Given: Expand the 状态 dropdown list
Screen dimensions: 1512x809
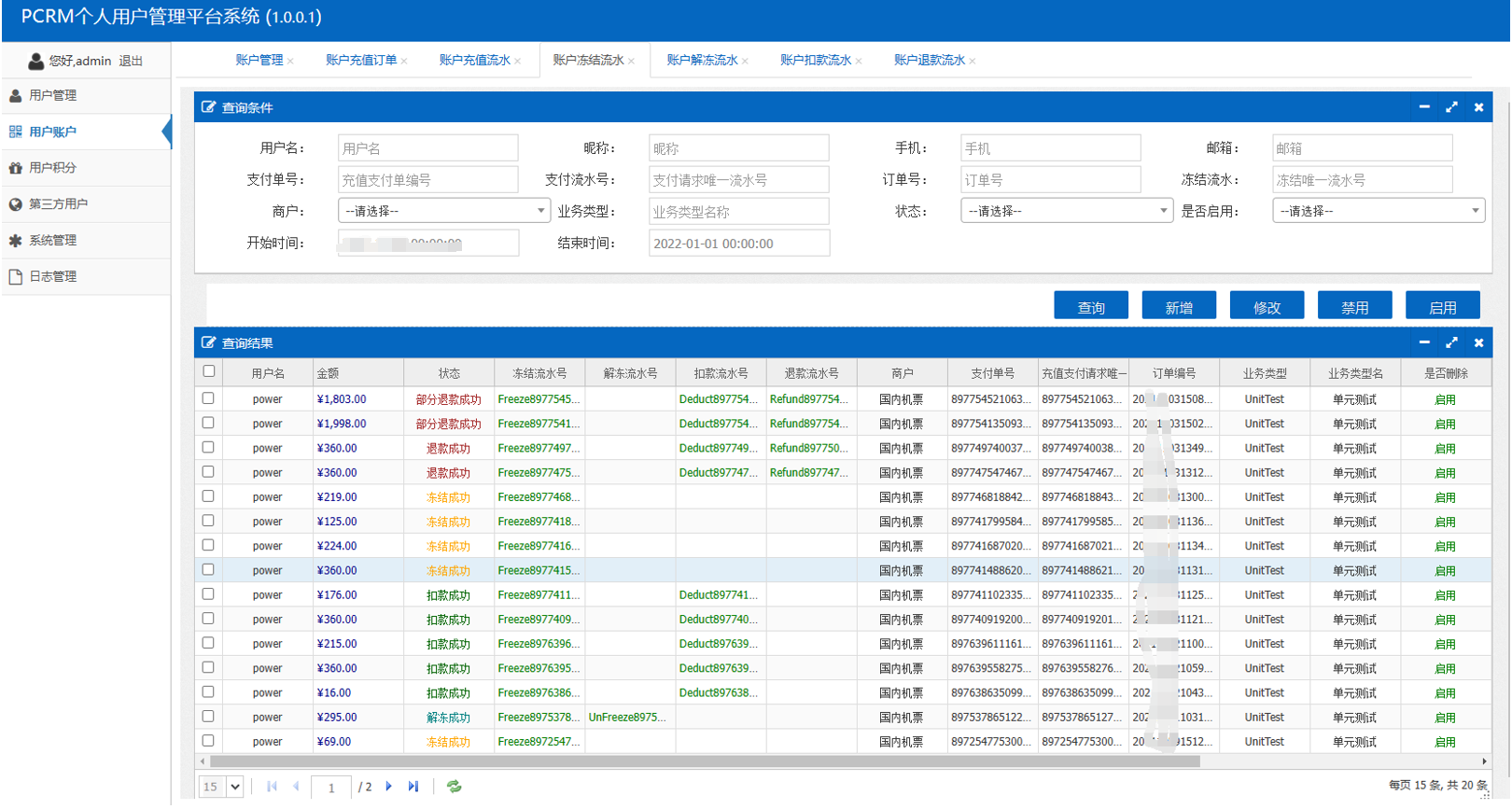Looking at the screenshot, I should pyautogui.click(x=1066, y=211).
